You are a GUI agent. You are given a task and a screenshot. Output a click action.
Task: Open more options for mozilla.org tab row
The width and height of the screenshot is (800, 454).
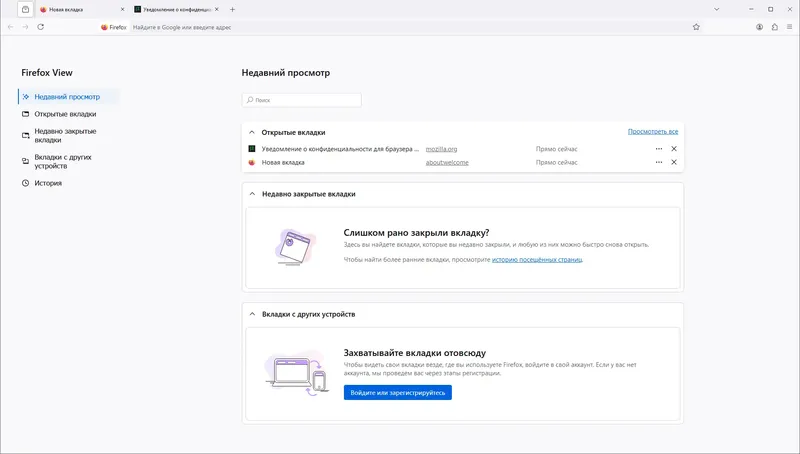click(x=659, y=149)
